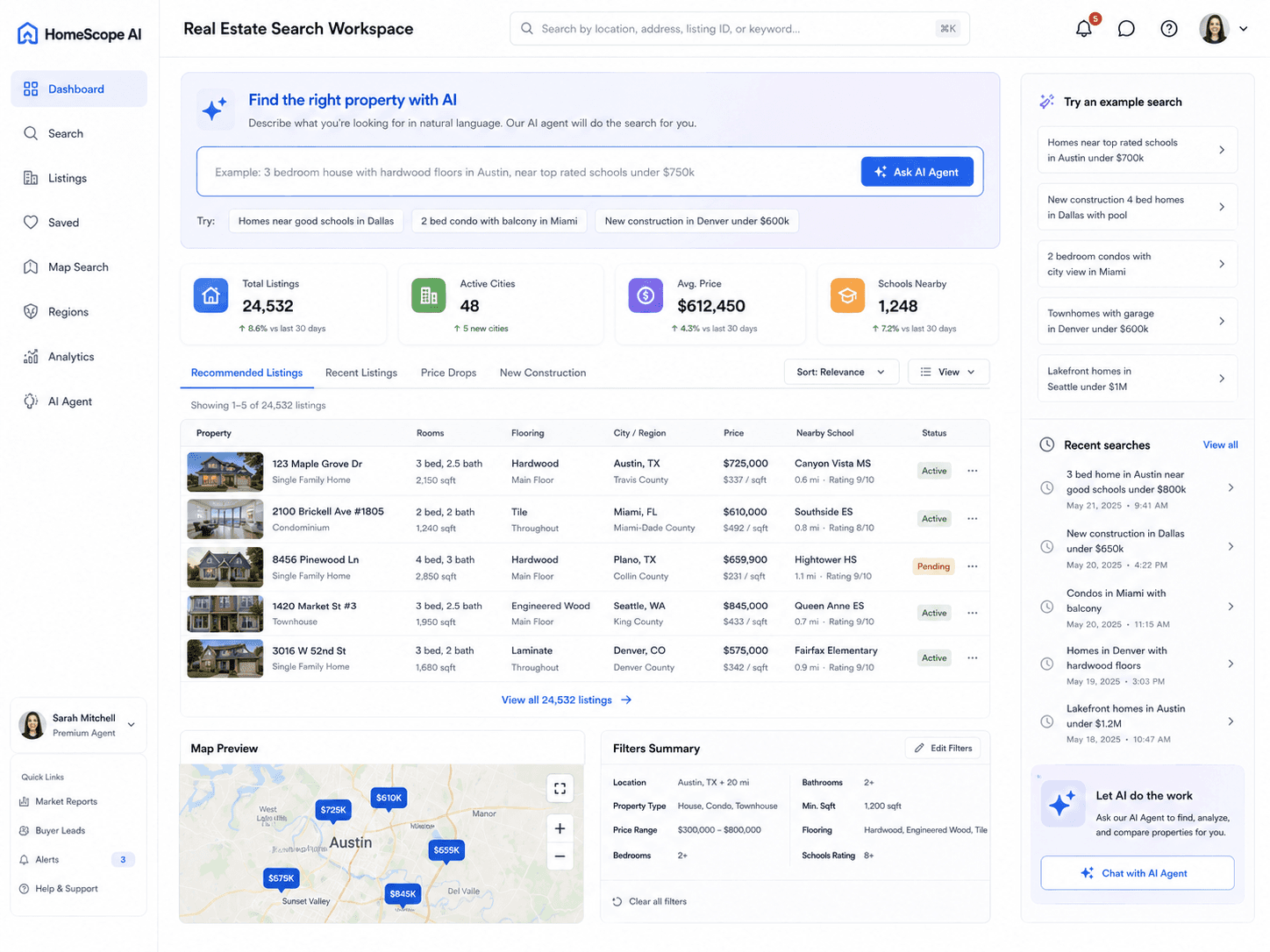
Task: Click the $845K map price marker
Action: coord(403,895)
